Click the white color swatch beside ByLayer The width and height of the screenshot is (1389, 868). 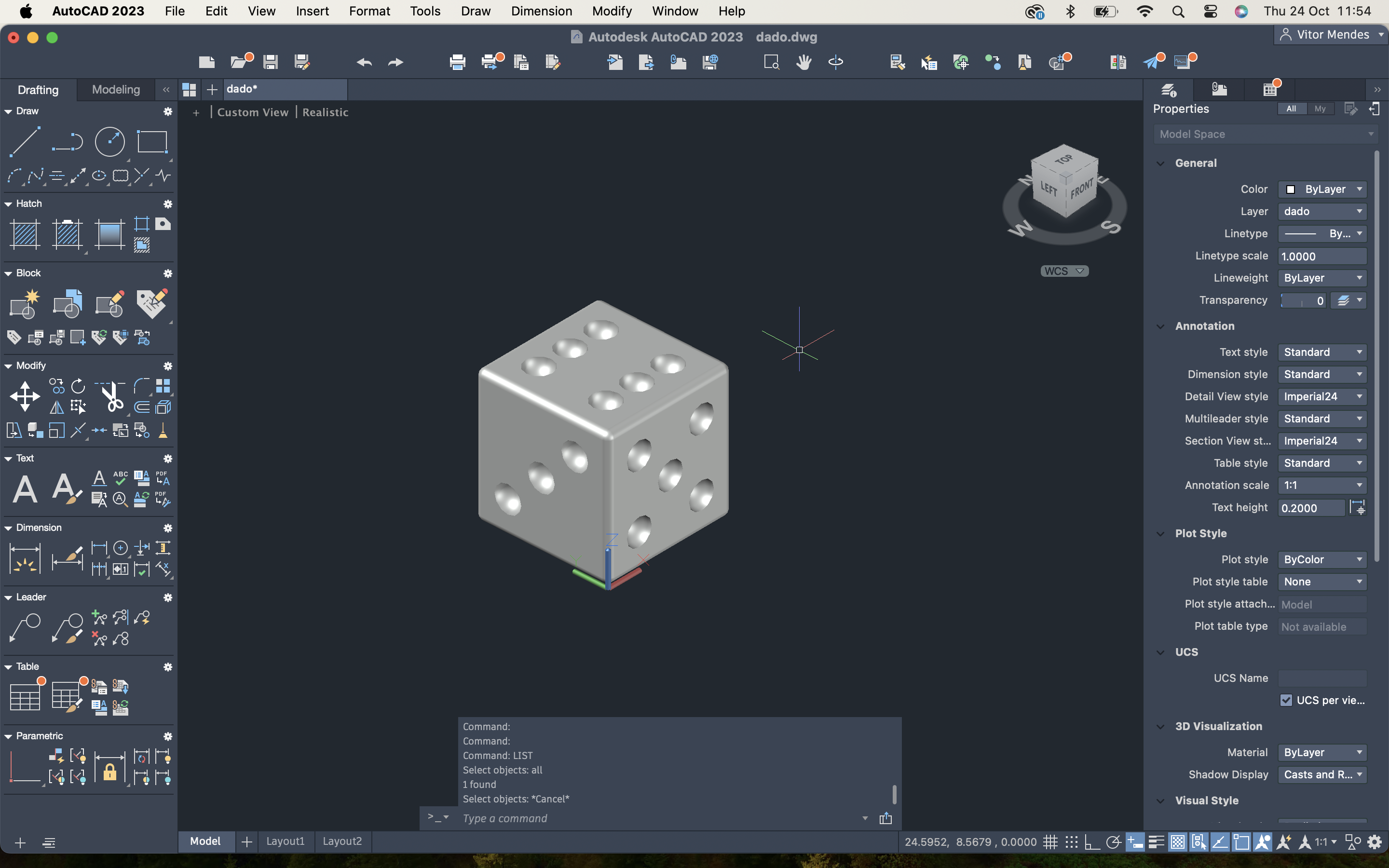(1290, 190)
